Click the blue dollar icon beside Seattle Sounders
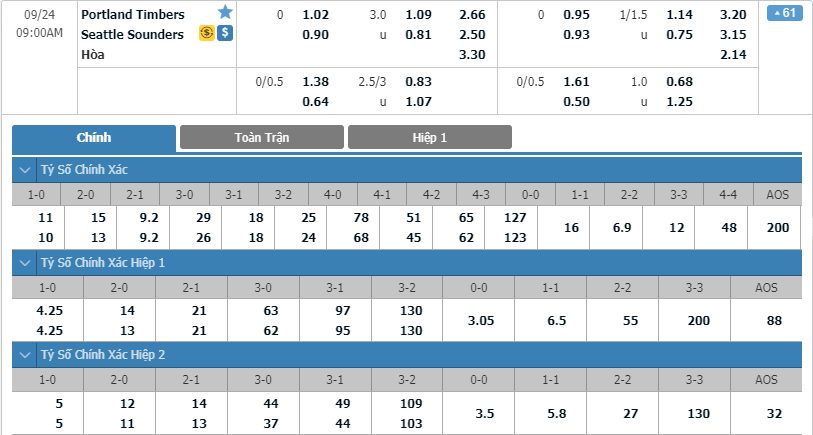 [x=225, y=34]
